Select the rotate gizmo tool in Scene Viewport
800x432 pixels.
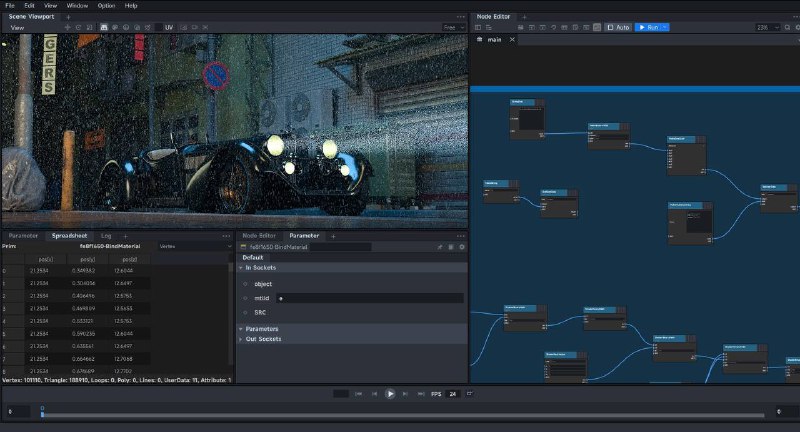(79, 27)
